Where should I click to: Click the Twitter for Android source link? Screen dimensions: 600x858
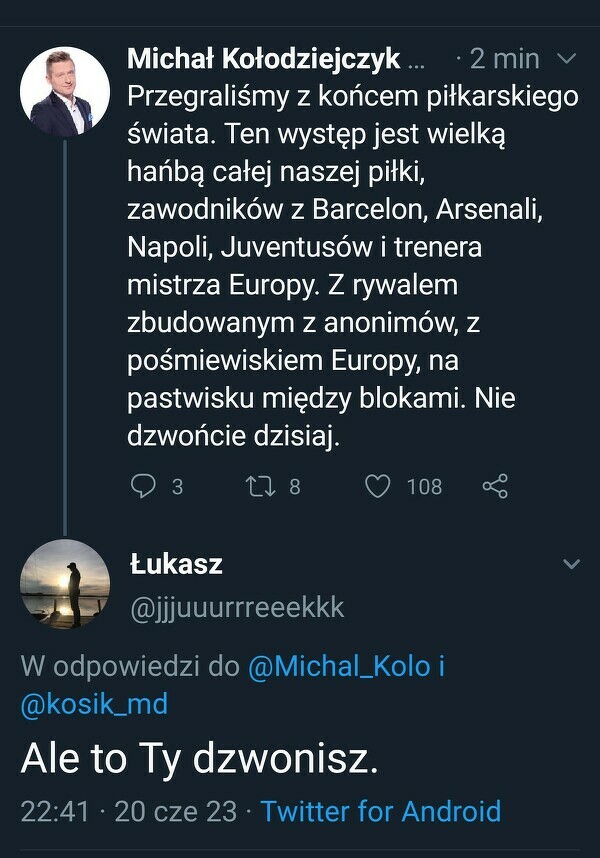[x=380, y=810]
